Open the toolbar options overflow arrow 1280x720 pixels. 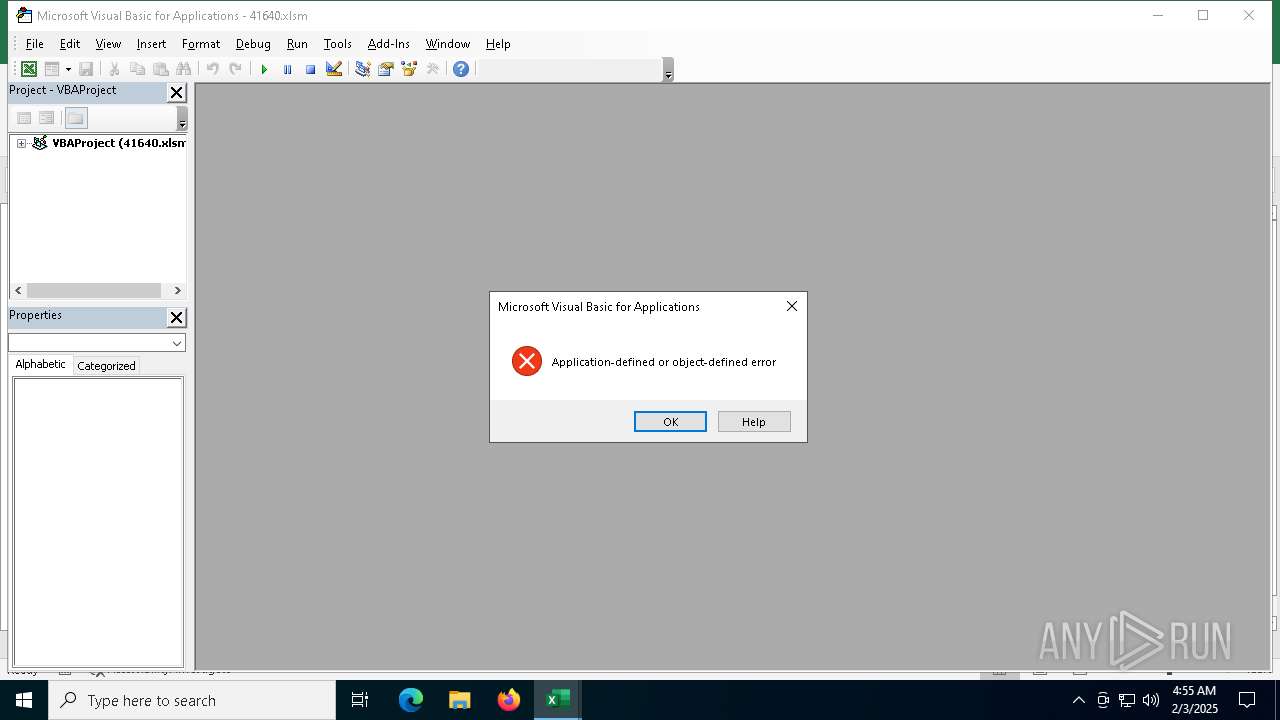pyautogui.click(x=668, y=70)
